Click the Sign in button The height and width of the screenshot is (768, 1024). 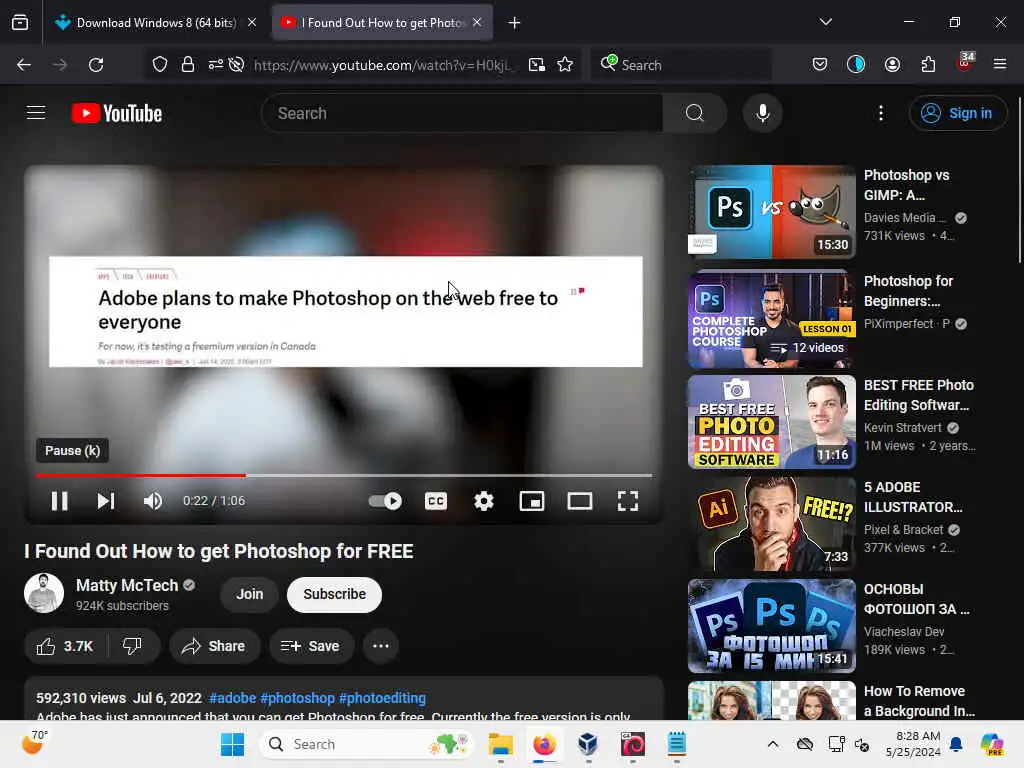pyautogui.click(x=957, y=113)
